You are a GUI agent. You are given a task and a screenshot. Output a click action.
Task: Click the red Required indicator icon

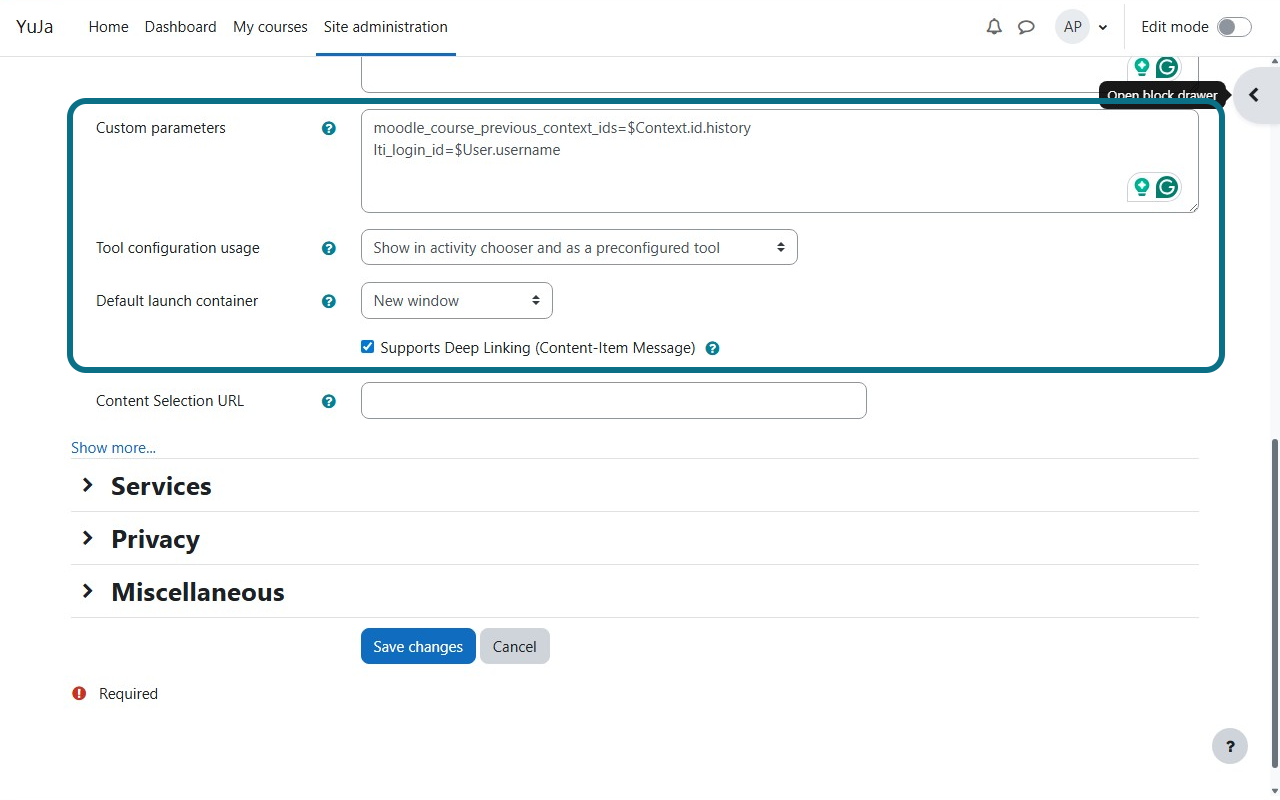pyautogui.click(x=79, y=693)
